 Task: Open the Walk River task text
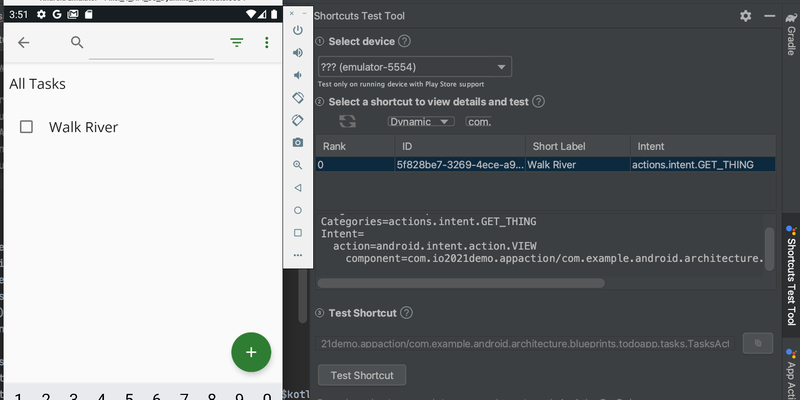pyautogui.click(x=83, y=127)
